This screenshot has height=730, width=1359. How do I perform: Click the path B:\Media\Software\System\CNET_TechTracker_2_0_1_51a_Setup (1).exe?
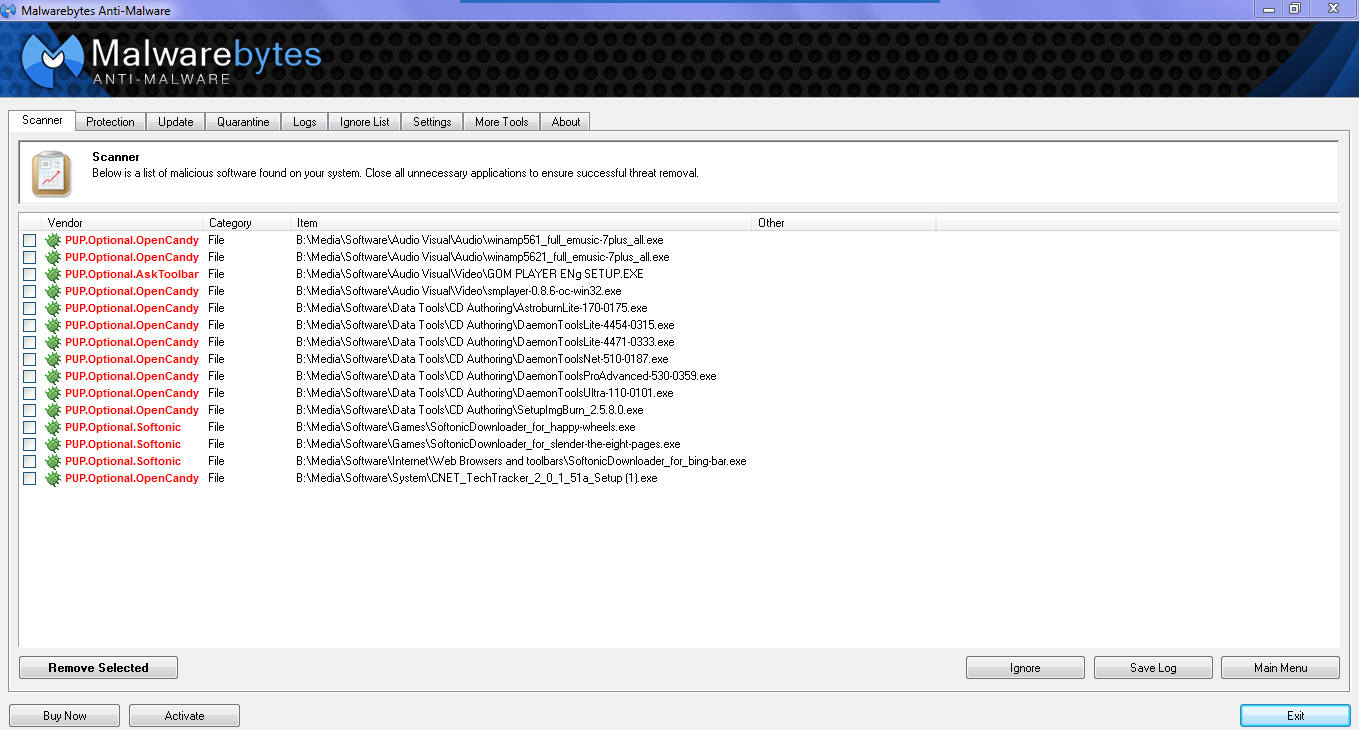[477, 478]
